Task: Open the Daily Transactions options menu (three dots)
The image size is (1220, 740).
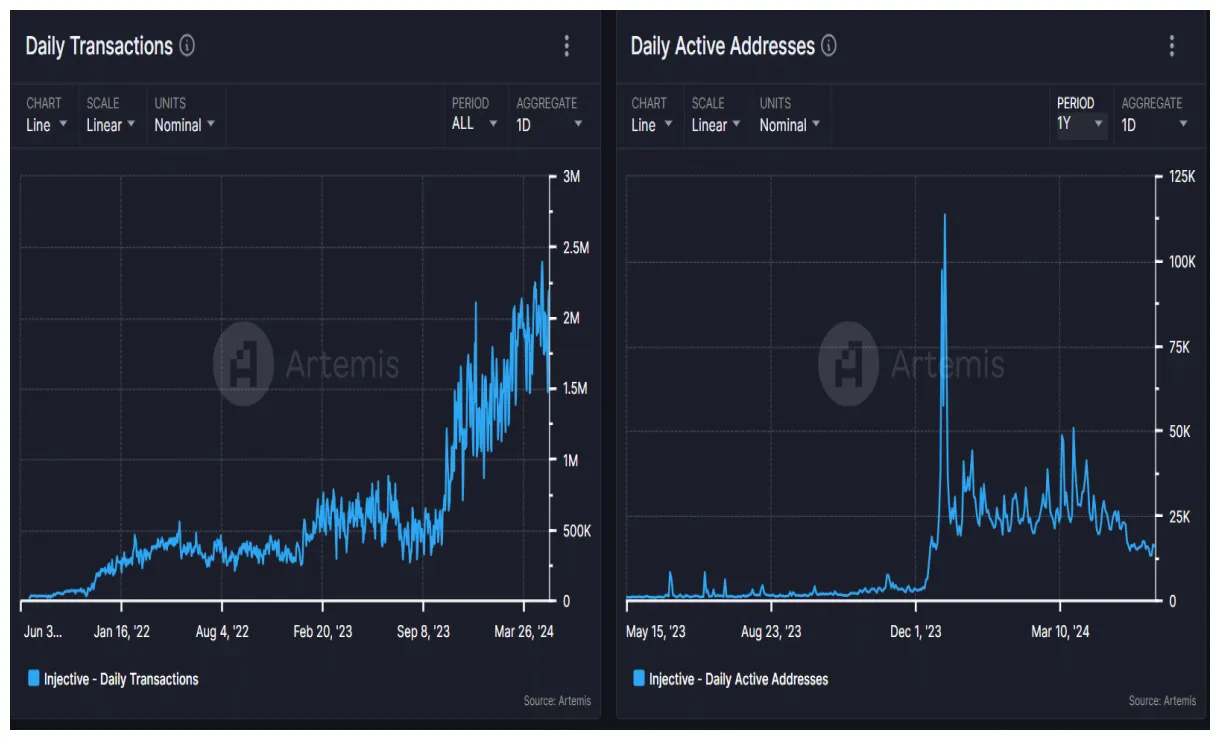Action: (x=566, y=46)
